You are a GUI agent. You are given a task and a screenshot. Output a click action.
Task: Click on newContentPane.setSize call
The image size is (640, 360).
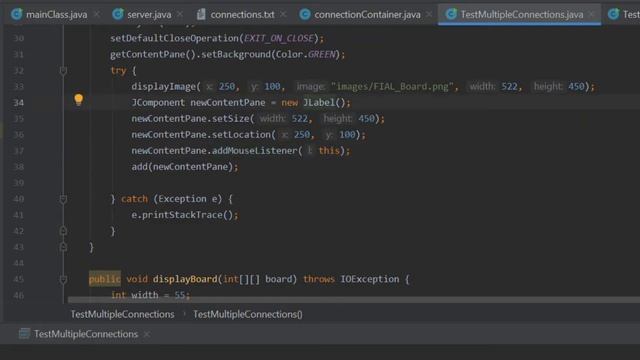pos(190,119)
